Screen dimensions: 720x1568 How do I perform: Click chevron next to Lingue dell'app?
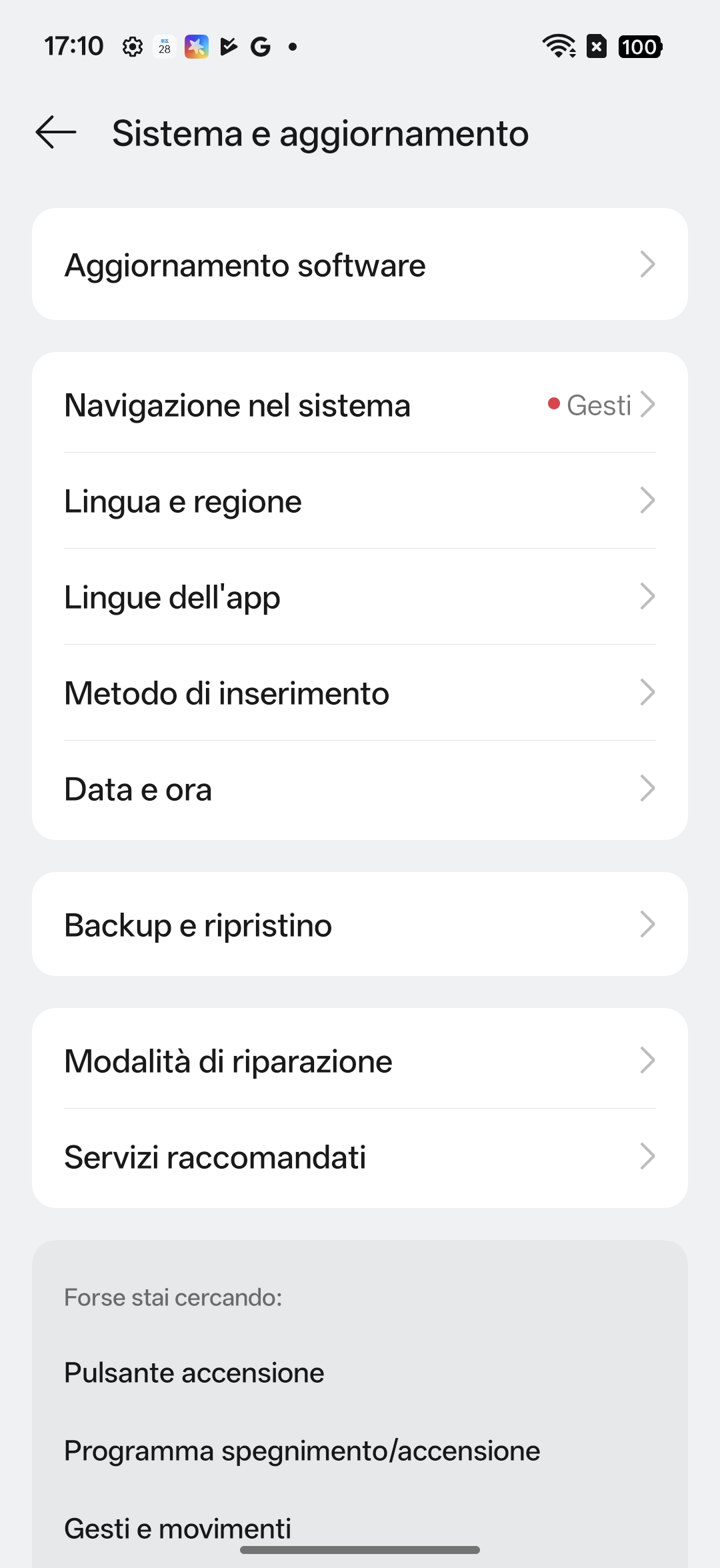(647, 597)
